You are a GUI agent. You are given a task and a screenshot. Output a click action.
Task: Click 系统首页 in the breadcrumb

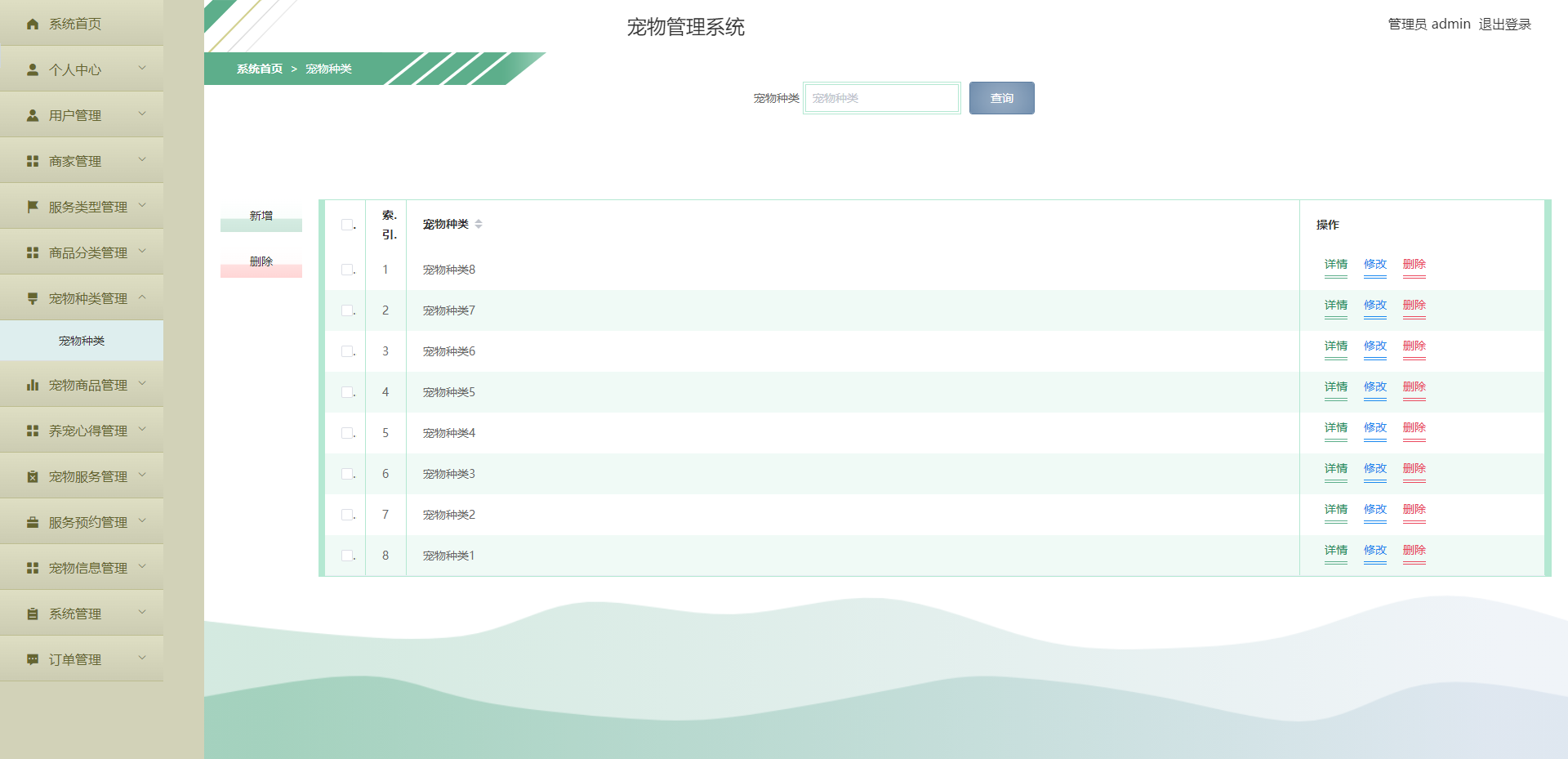(x=257, y=69)
